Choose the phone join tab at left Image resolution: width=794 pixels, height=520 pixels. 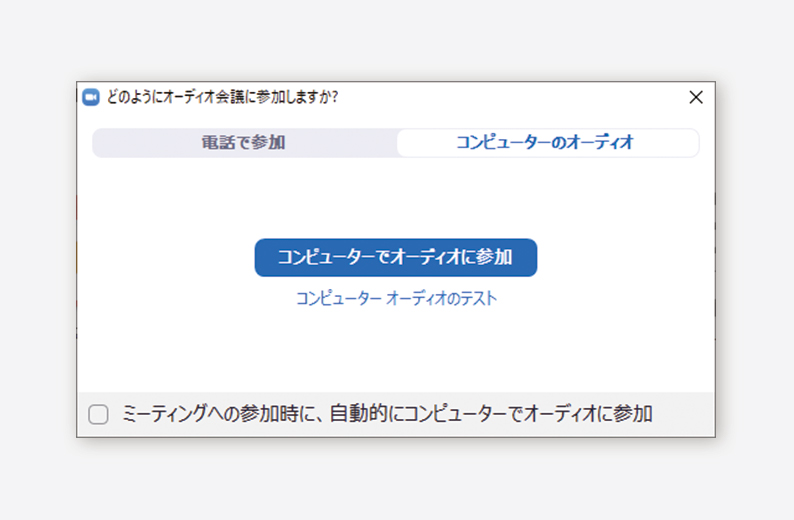[244, 143]
